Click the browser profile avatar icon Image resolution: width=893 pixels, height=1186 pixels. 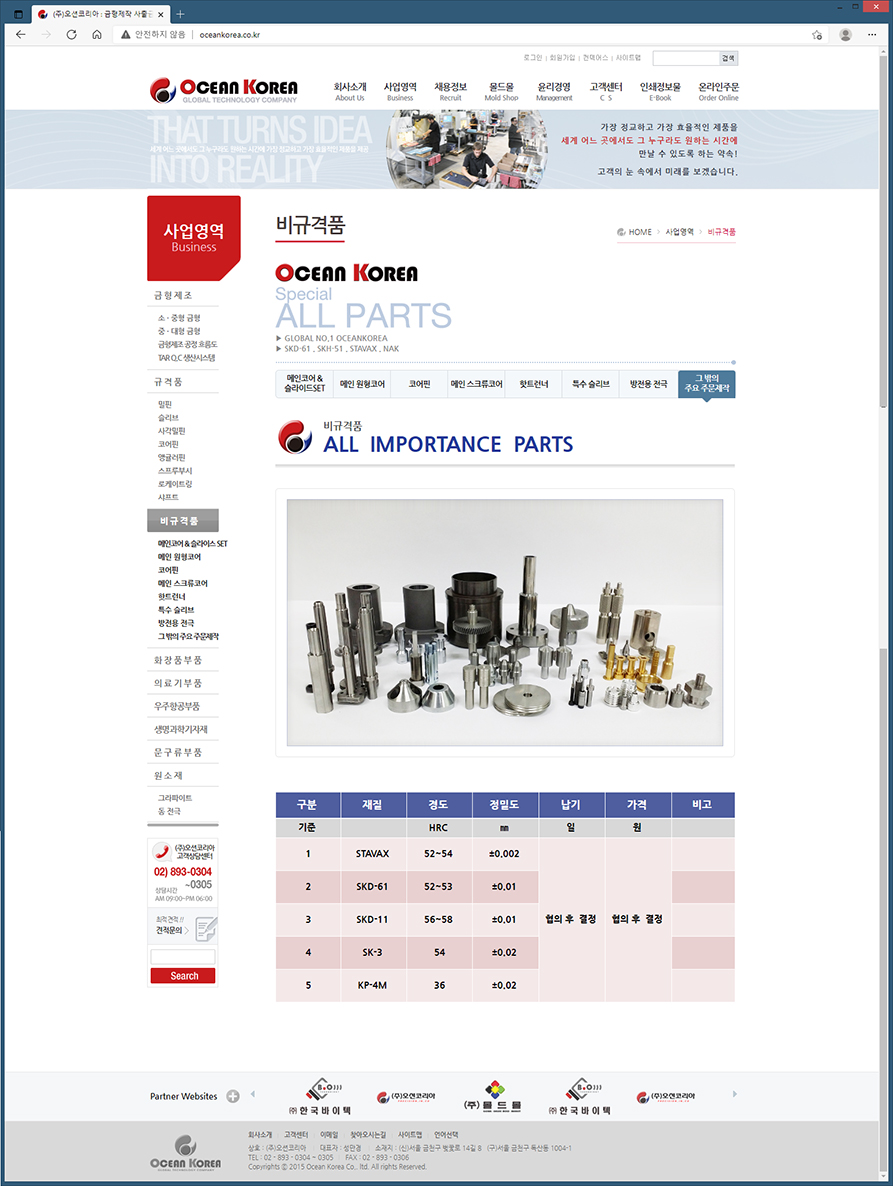click(845, 34)
